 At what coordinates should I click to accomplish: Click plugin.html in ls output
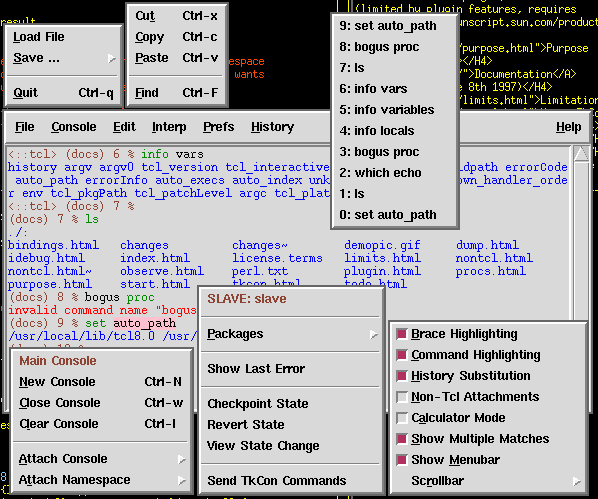click(x=382, y=271)
